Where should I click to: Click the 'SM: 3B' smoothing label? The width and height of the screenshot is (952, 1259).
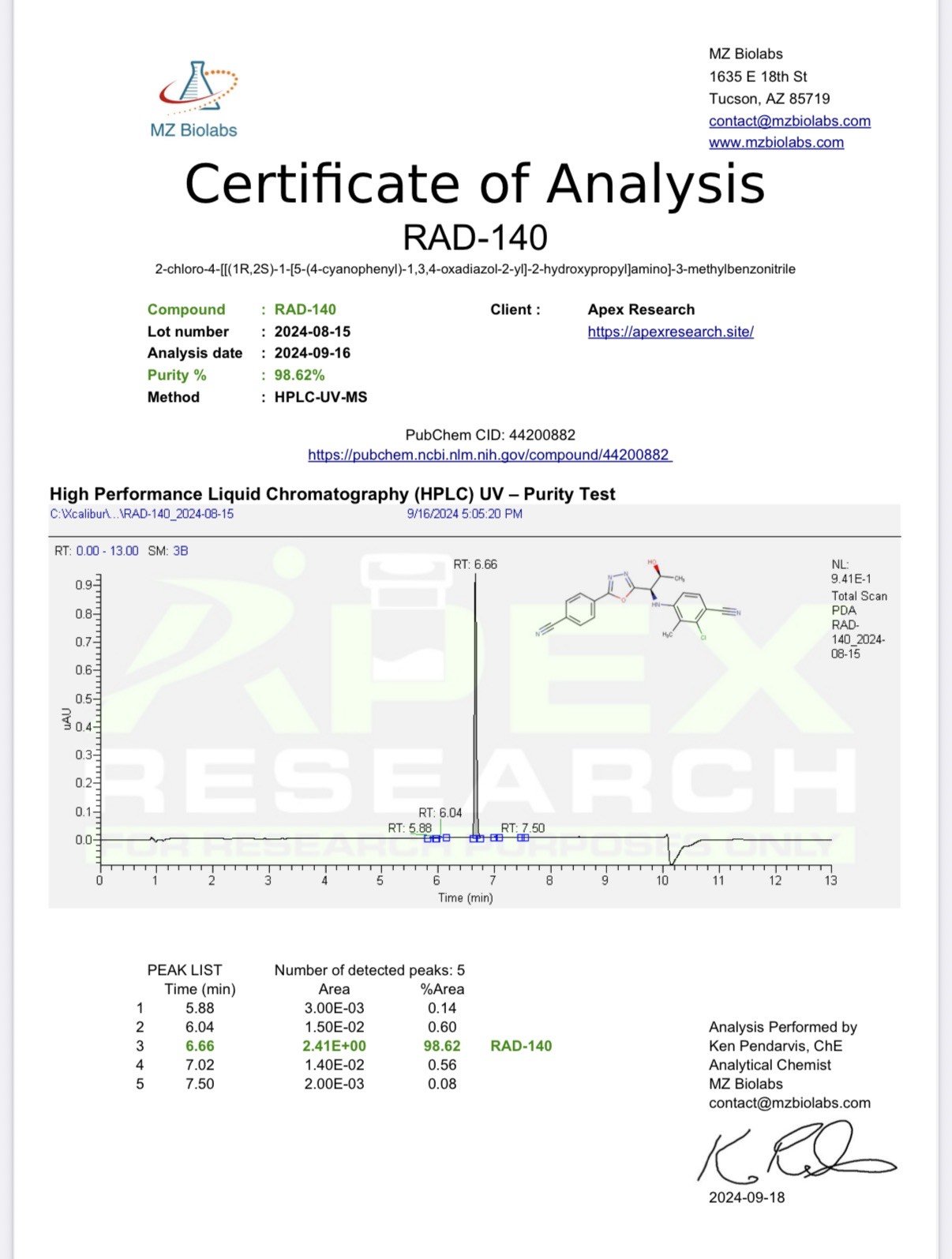pyautogui.click(x=168, y=551)
